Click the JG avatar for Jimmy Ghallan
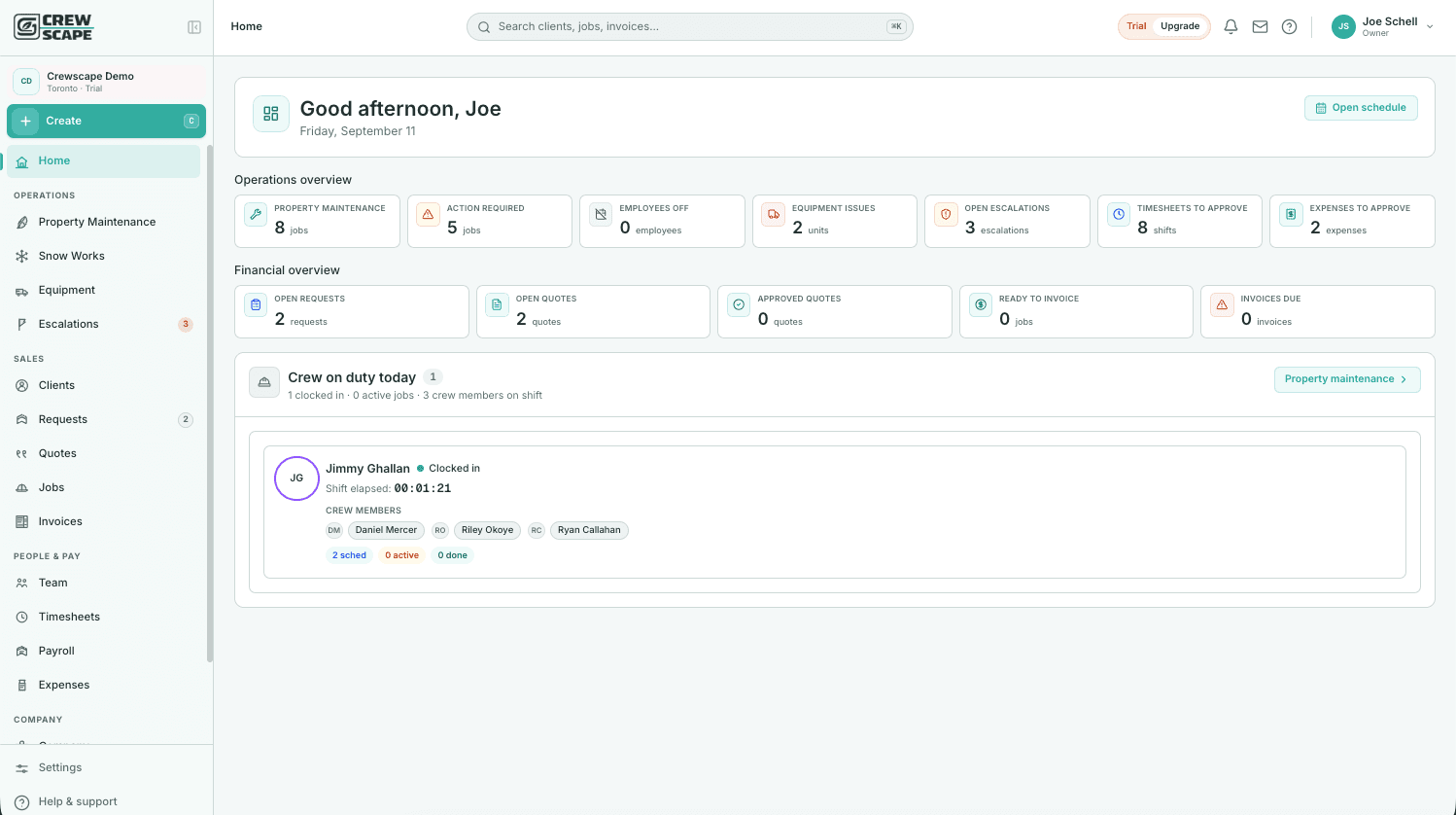The height and width of the screenshot is (815, 1456). pyautogui.click(x=296, y=478)
